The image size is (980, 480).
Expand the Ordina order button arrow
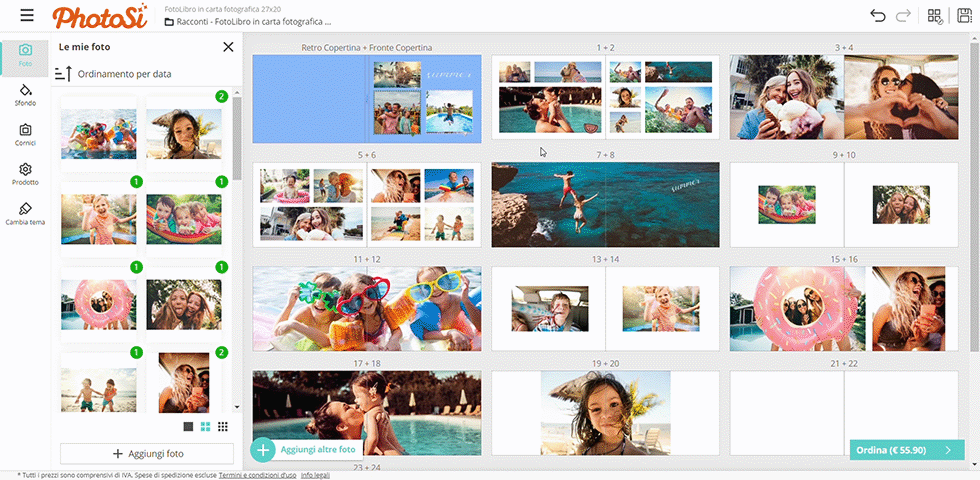pos(947,450)
